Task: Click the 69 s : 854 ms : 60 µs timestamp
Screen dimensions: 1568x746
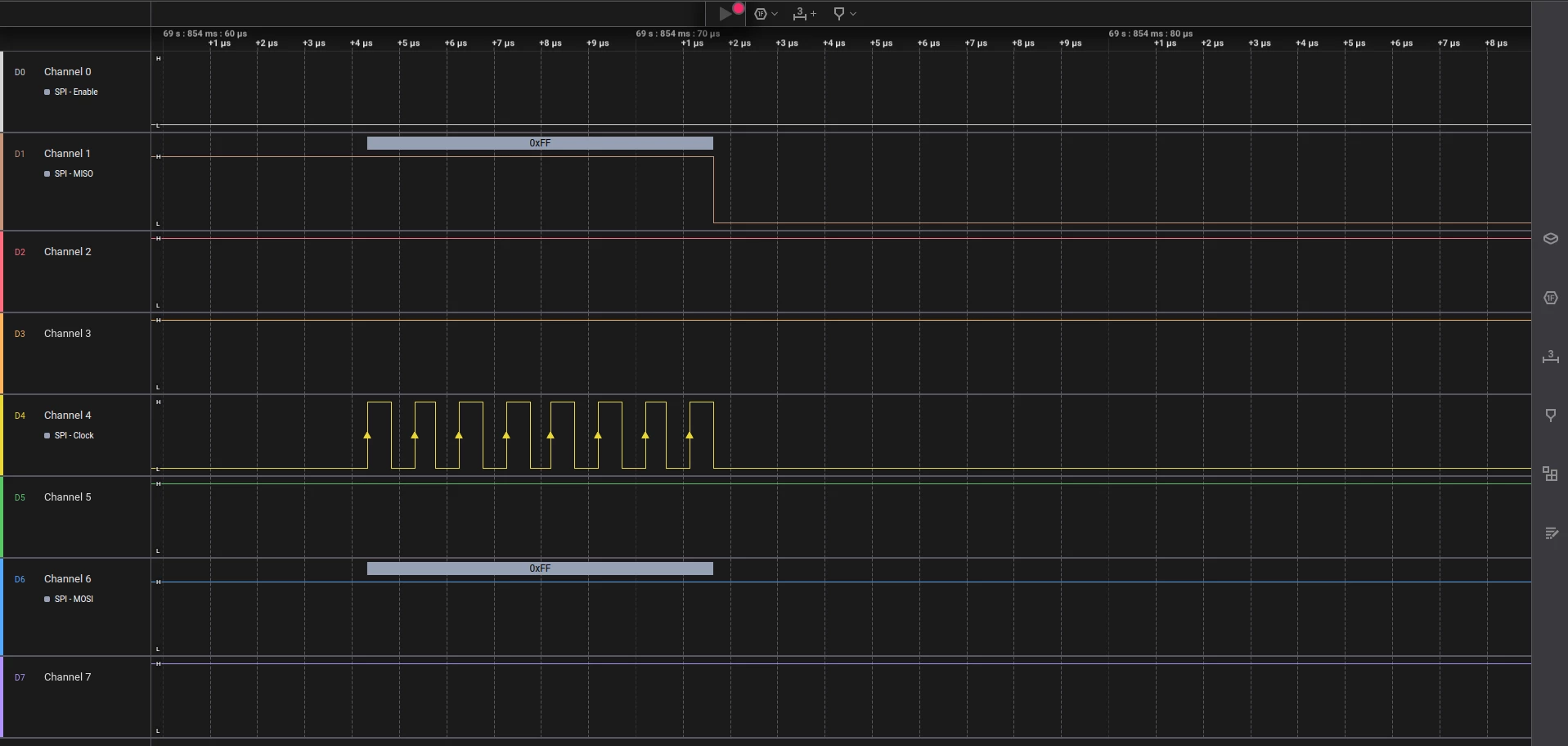Action: point(204,34)
